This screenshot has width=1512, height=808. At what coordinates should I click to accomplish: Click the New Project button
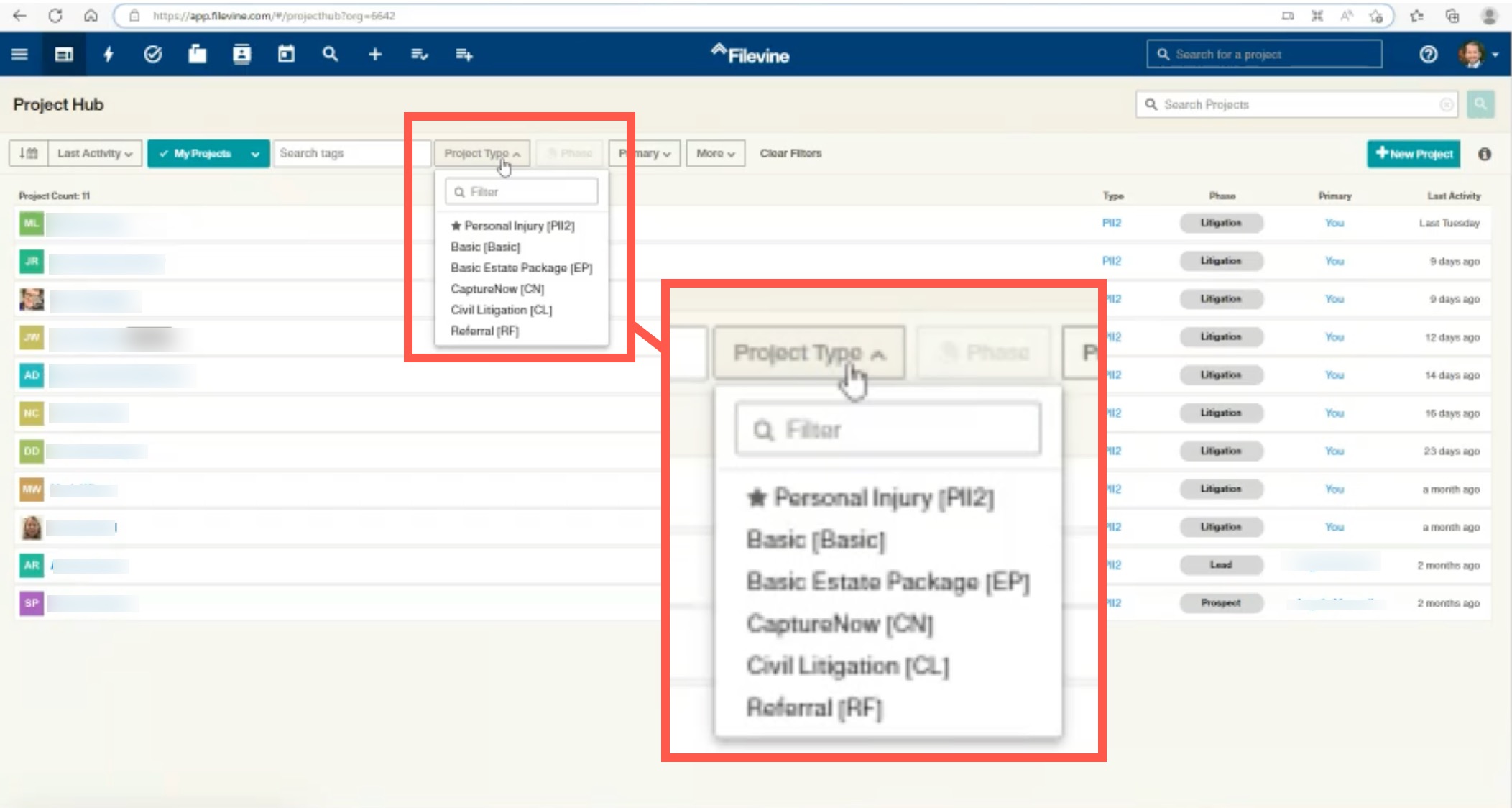tap(1413, 154)
